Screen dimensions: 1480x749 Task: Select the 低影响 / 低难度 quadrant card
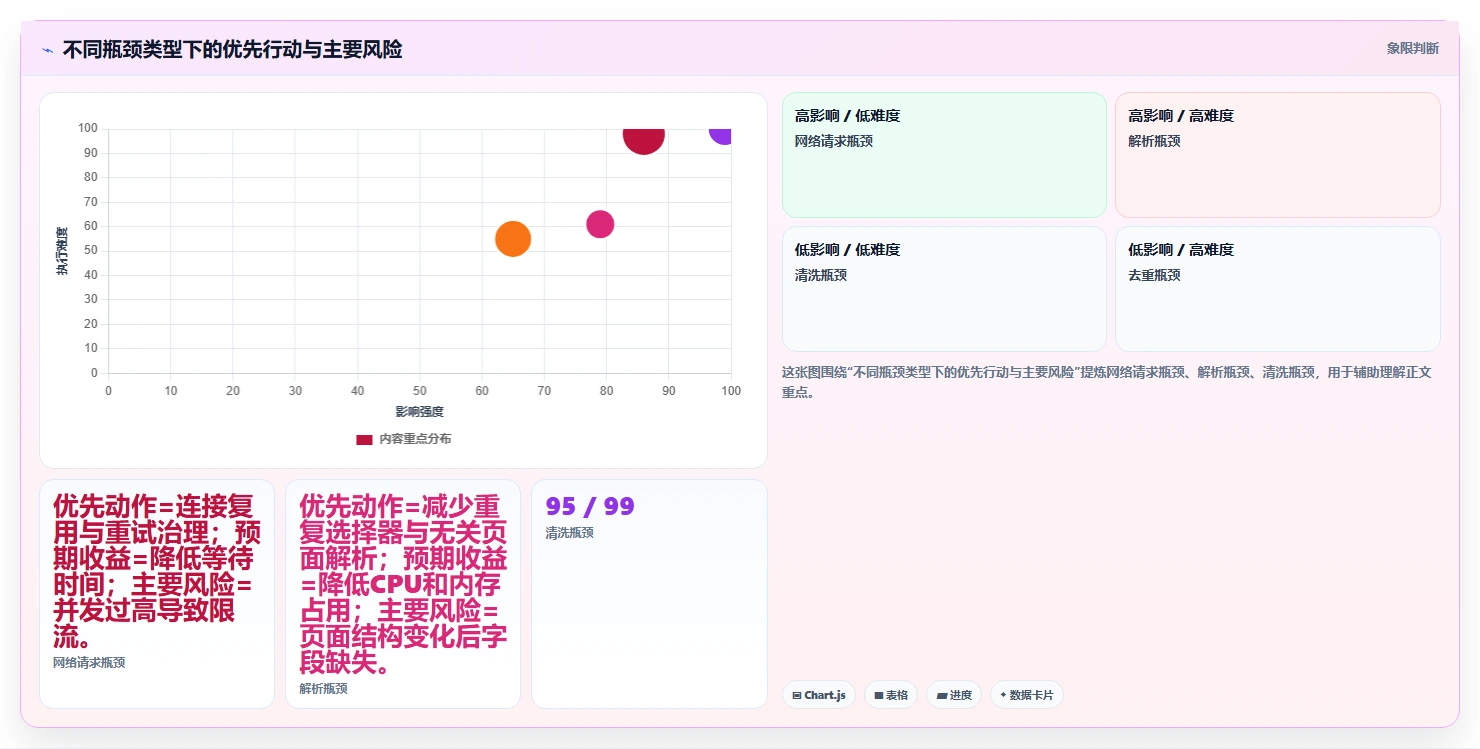click(x=944, y=289)
